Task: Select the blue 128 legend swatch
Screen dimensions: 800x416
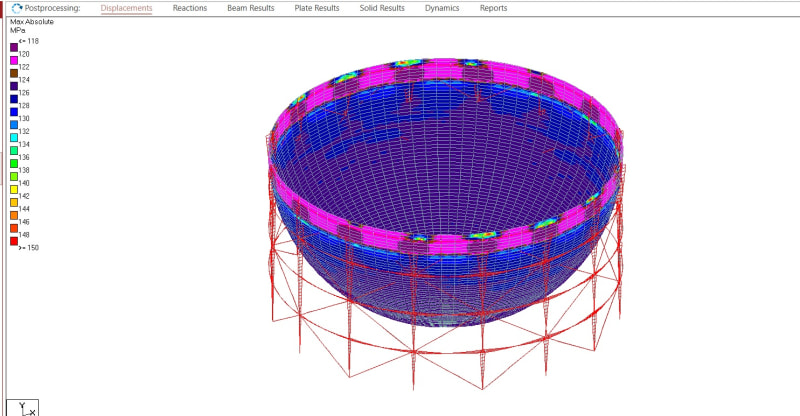Action: [x=14, y=112]
